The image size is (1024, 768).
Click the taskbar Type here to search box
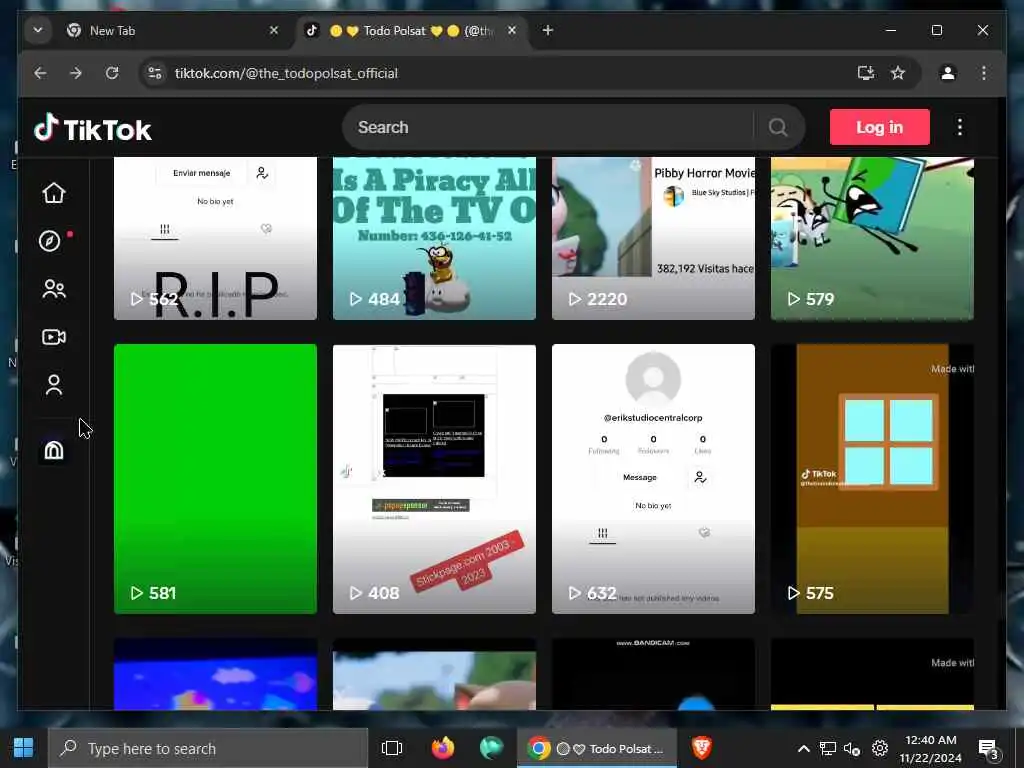coord(208,748)
